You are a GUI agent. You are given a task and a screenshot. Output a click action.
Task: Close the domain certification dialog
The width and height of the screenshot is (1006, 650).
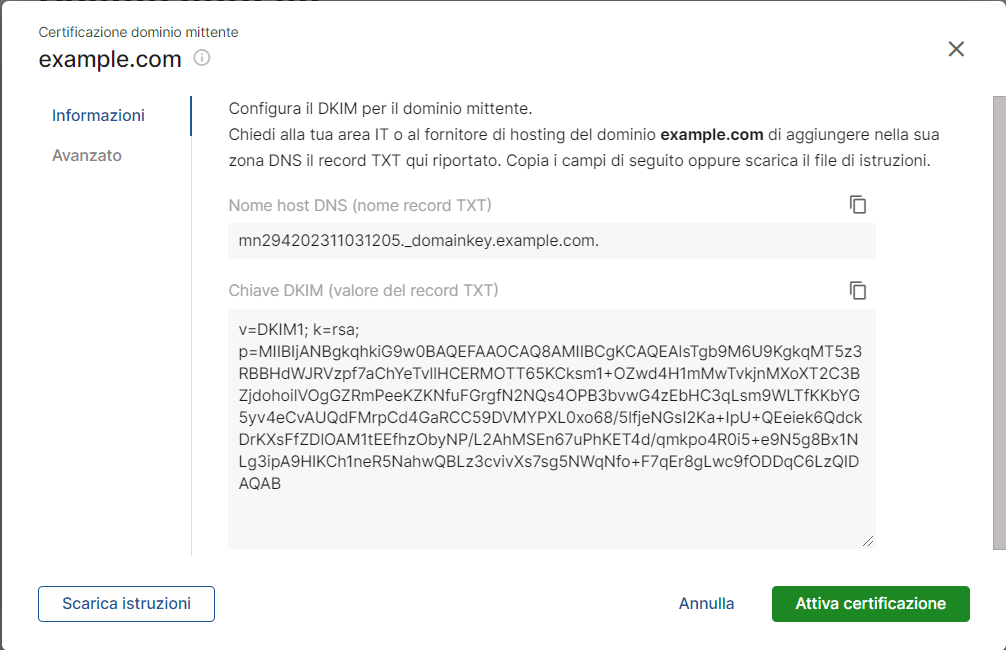click(x=956, y=49)
